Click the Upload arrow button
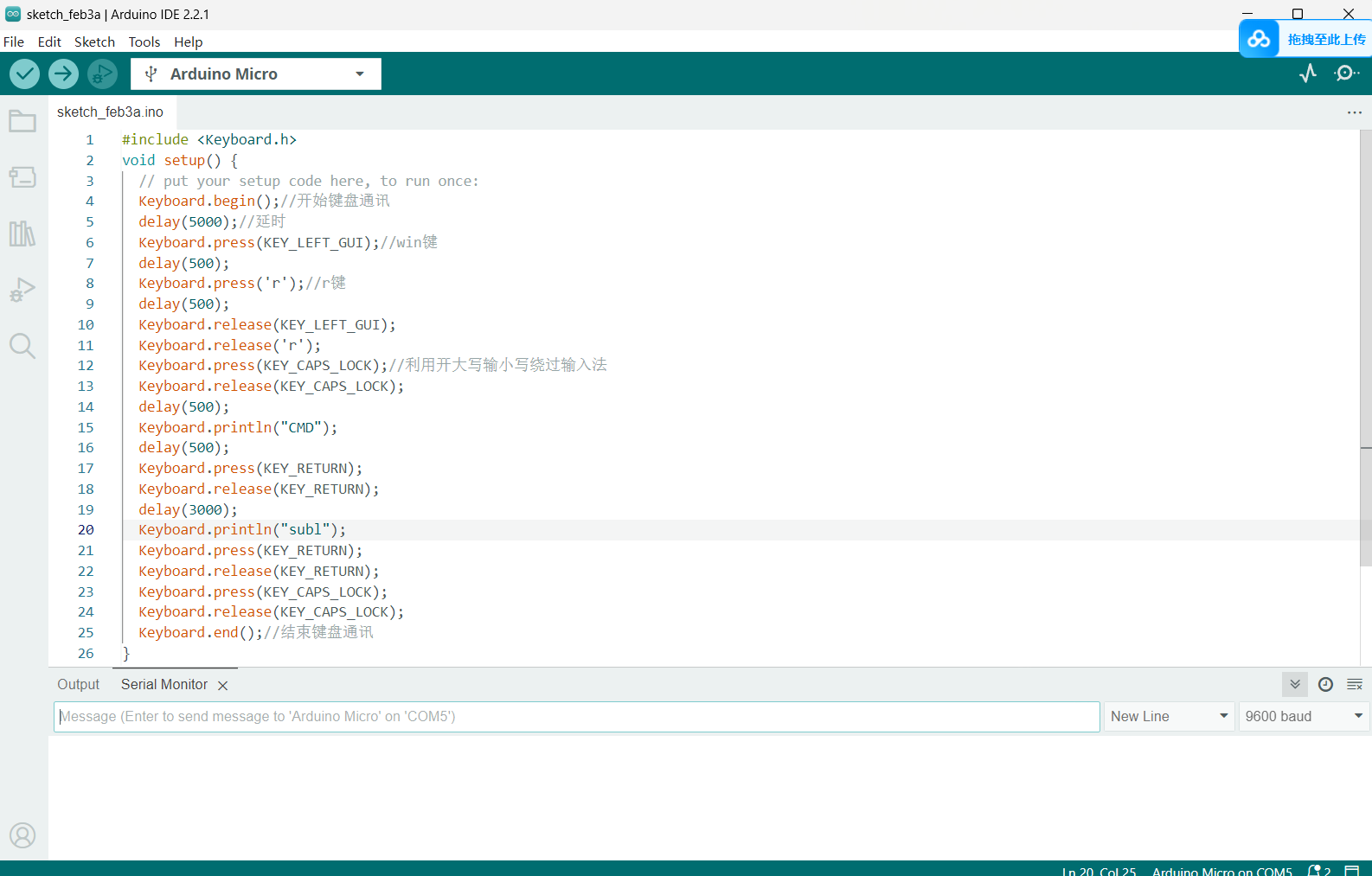This screenshot has width=1372, height=876. [63, 74]
